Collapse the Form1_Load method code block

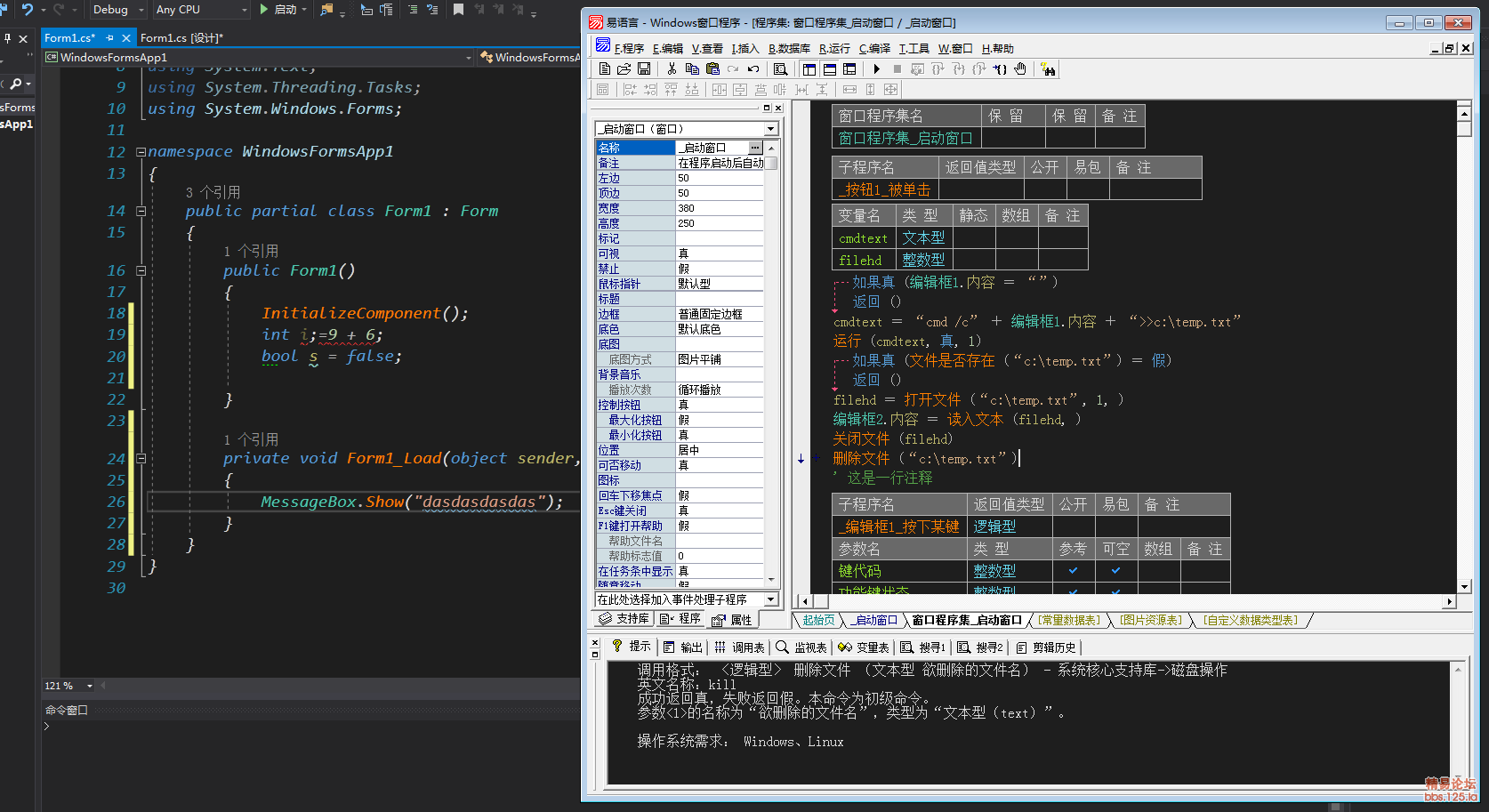point(141,459)
